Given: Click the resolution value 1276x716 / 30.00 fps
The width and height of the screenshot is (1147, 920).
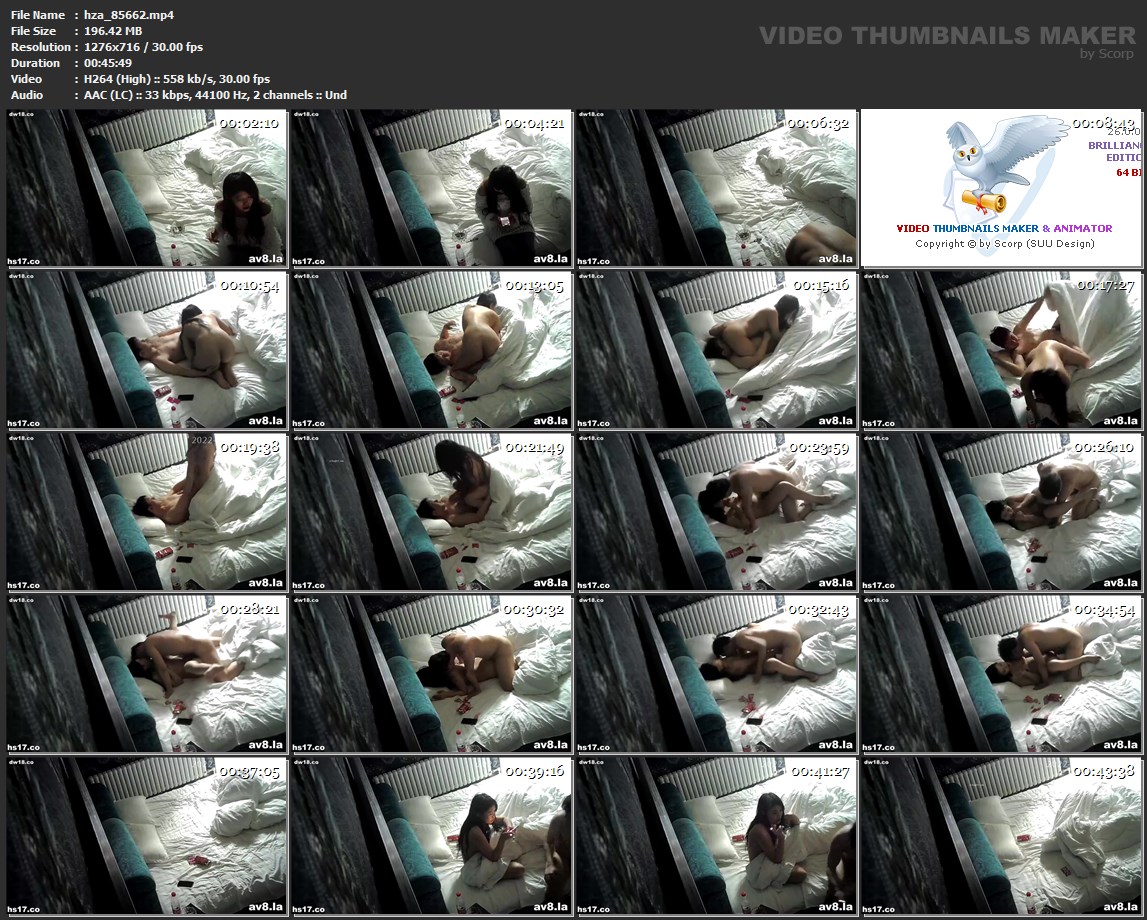Looking at the screenshot, I should click(143, 47).
